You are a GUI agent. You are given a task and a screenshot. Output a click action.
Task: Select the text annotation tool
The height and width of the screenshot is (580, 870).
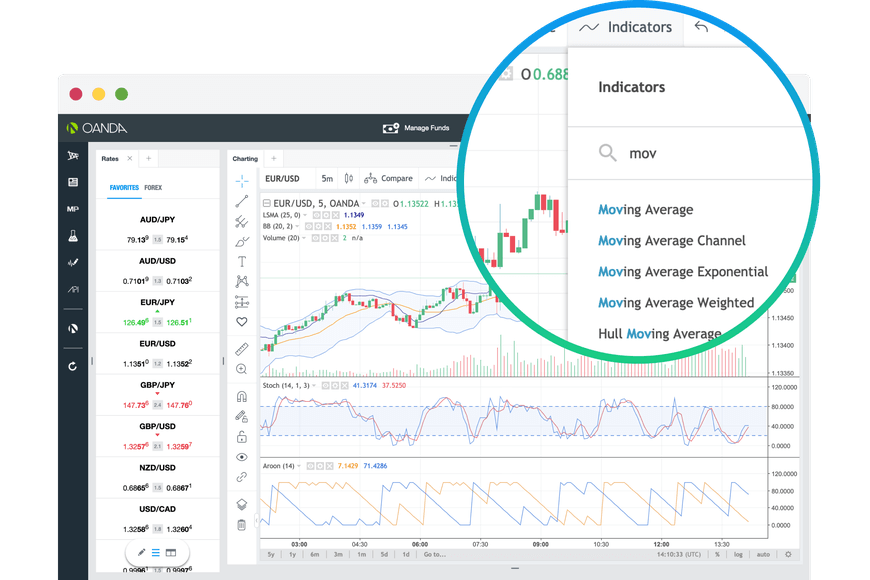pos(242,261)
